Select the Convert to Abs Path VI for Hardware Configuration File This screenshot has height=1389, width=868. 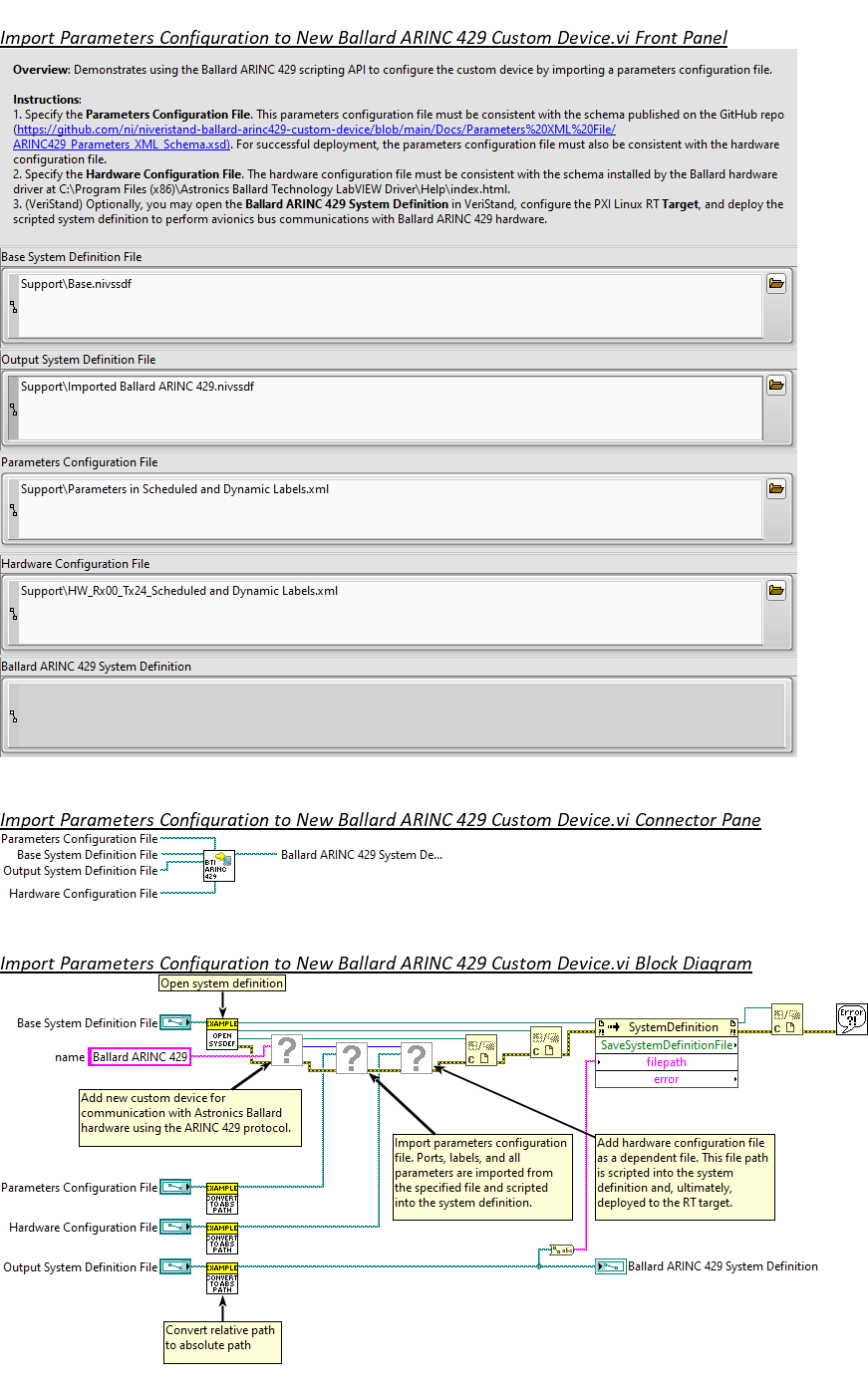[222, 1239]
